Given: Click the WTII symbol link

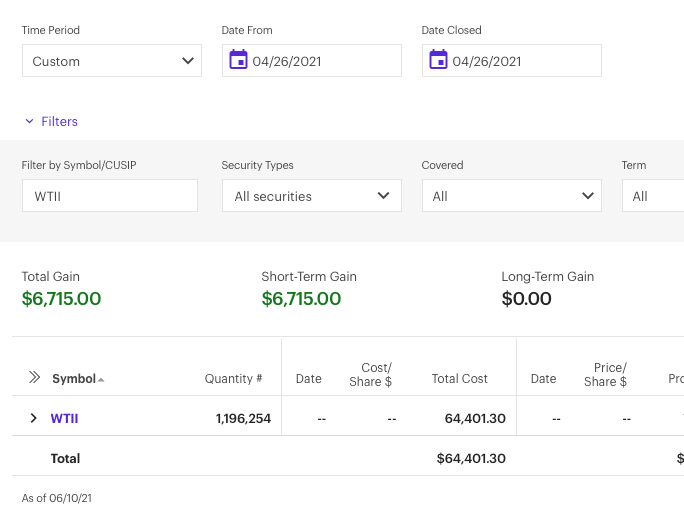Looking at the screenshot, I should (64, 418).
